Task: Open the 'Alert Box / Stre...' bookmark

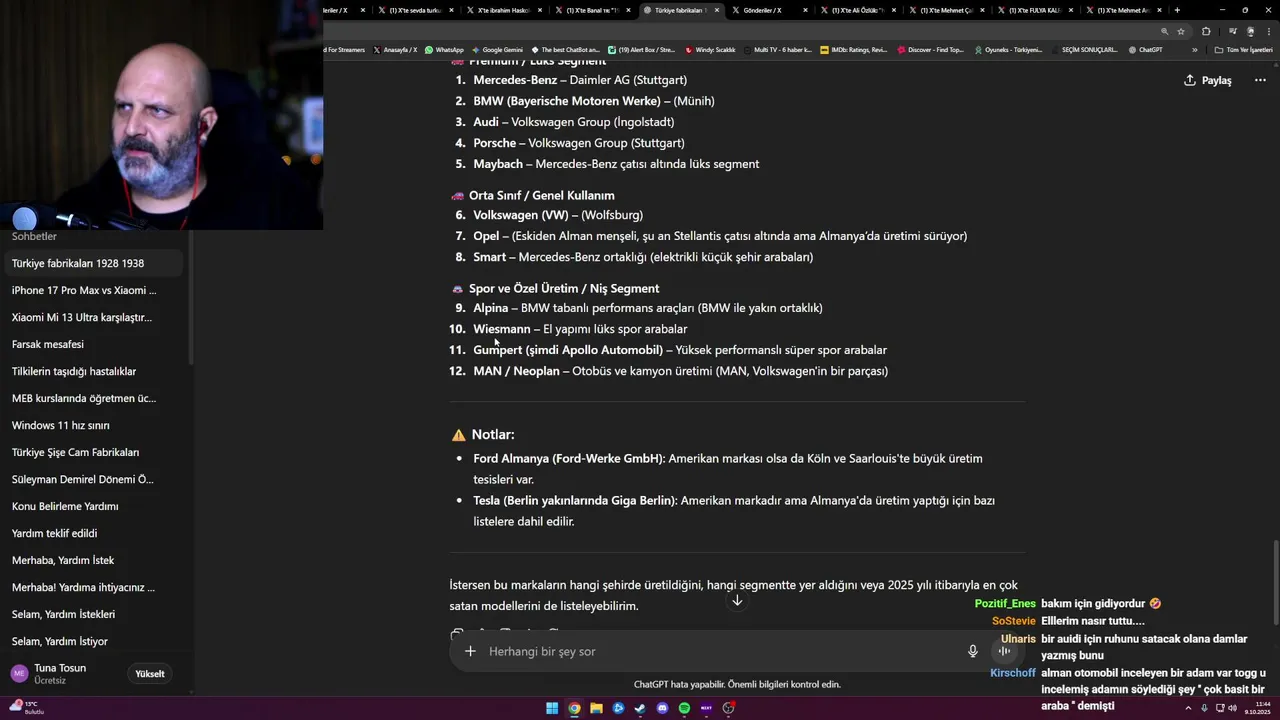Action: tap(641, 49)
